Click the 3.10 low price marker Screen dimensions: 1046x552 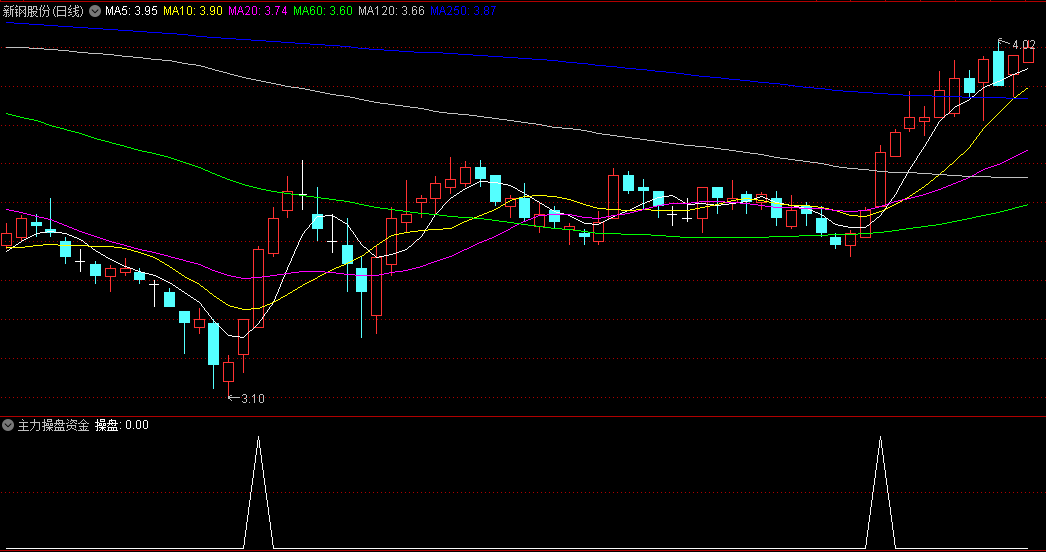tap(252, 398)
